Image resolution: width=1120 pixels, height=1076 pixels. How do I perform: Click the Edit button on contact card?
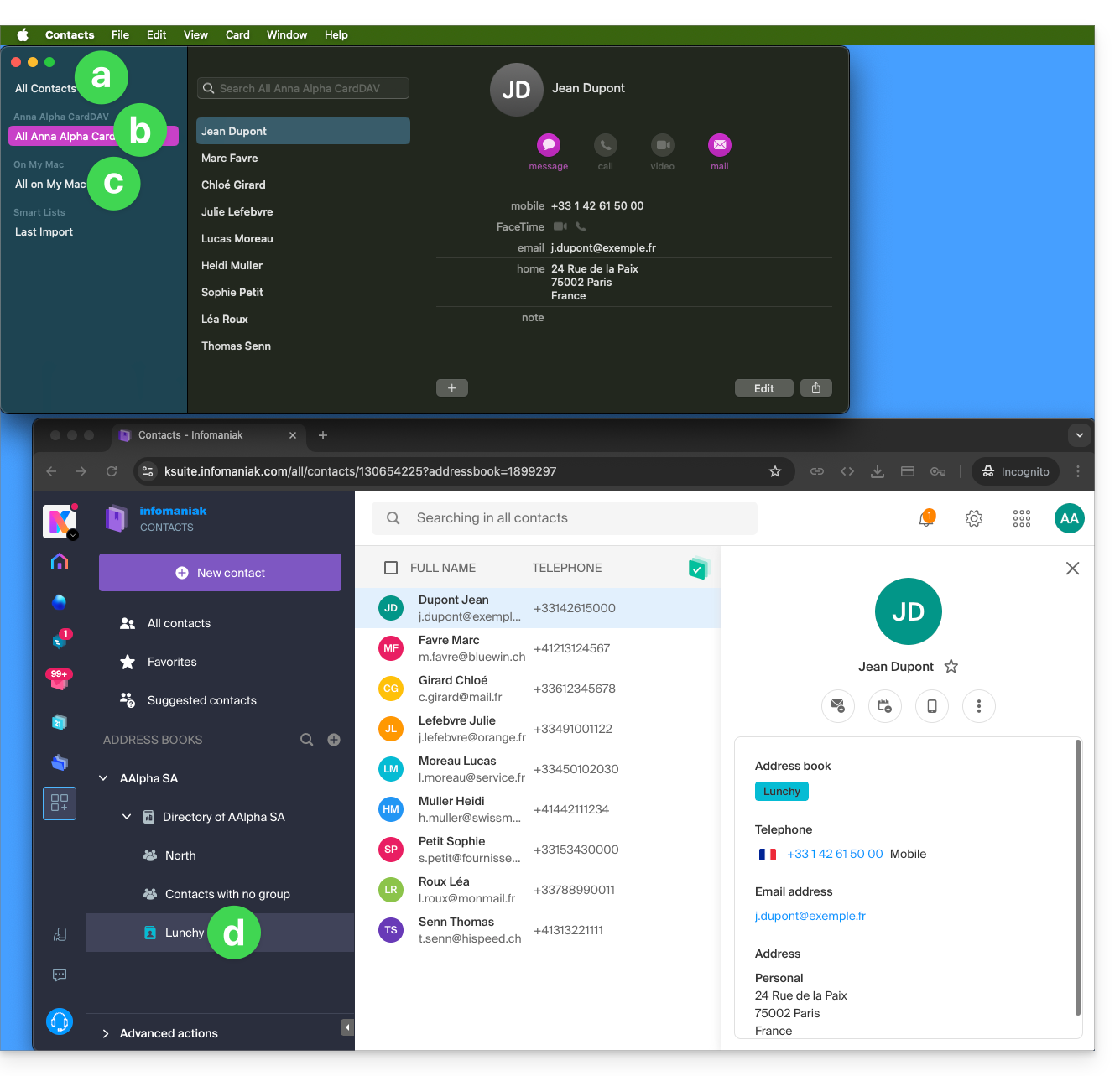(x=763, y=388)
